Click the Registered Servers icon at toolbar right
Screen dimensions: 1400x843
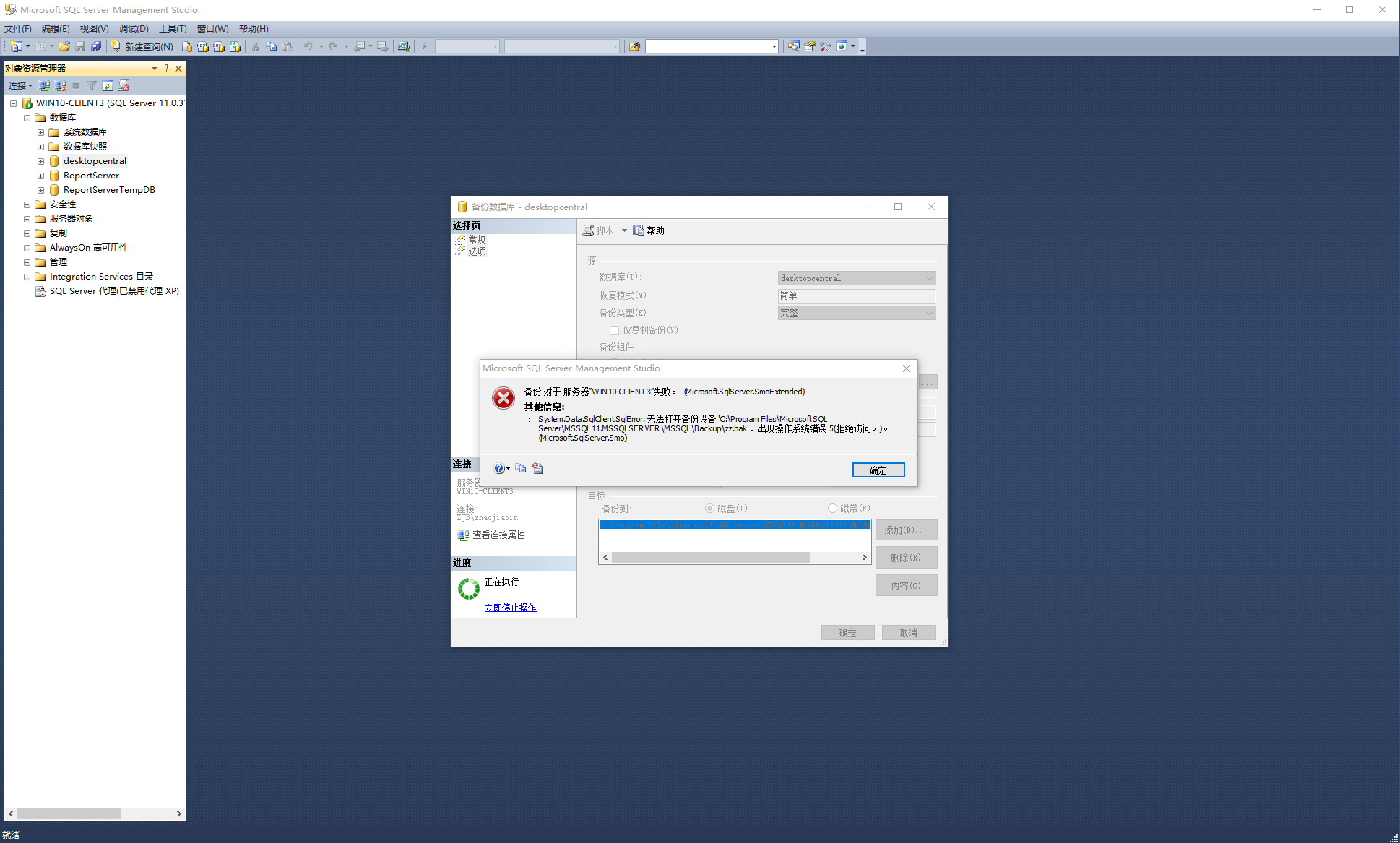[793, 46]
